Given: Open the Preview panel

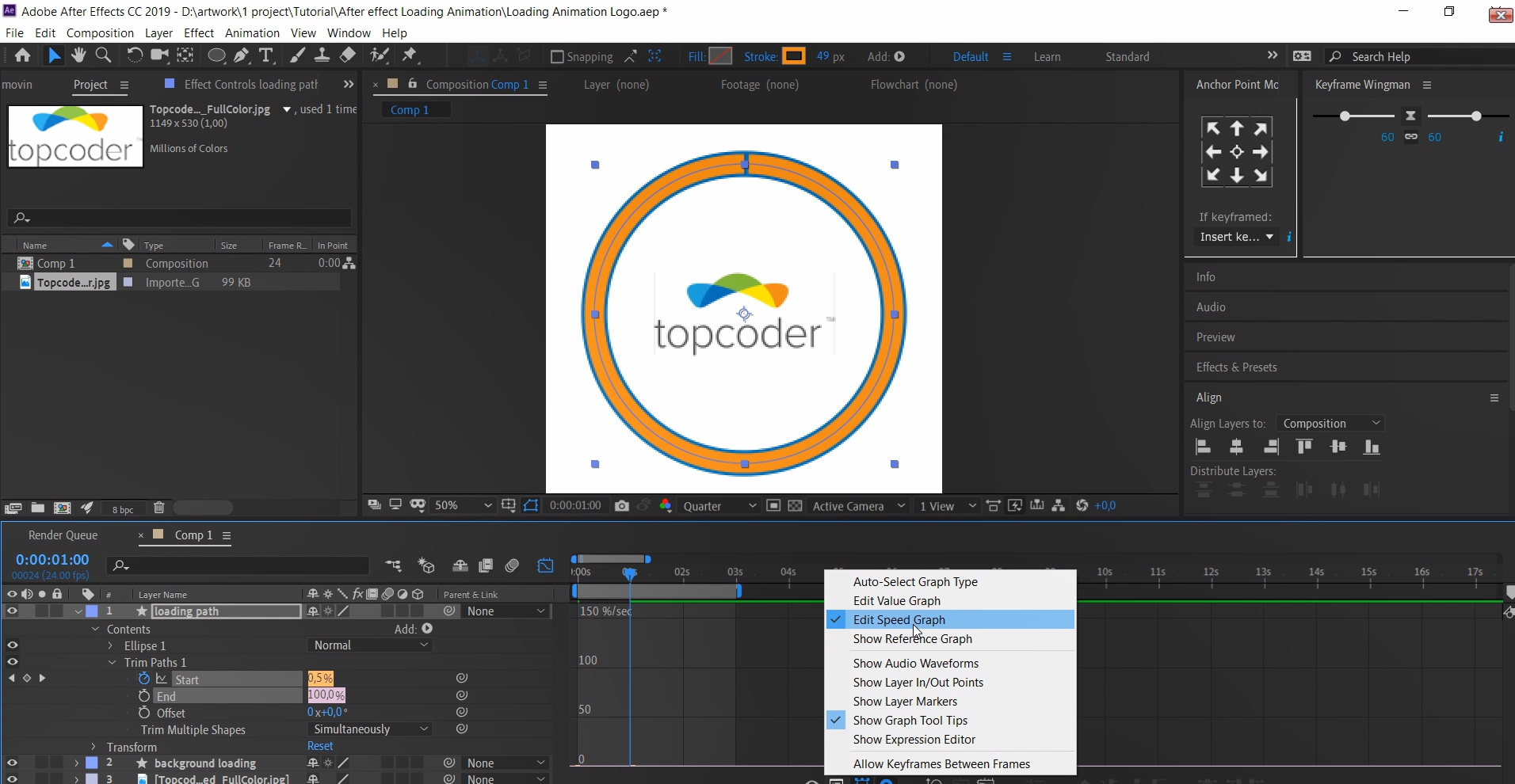Looking at the screenshot, I should 1215,337.
